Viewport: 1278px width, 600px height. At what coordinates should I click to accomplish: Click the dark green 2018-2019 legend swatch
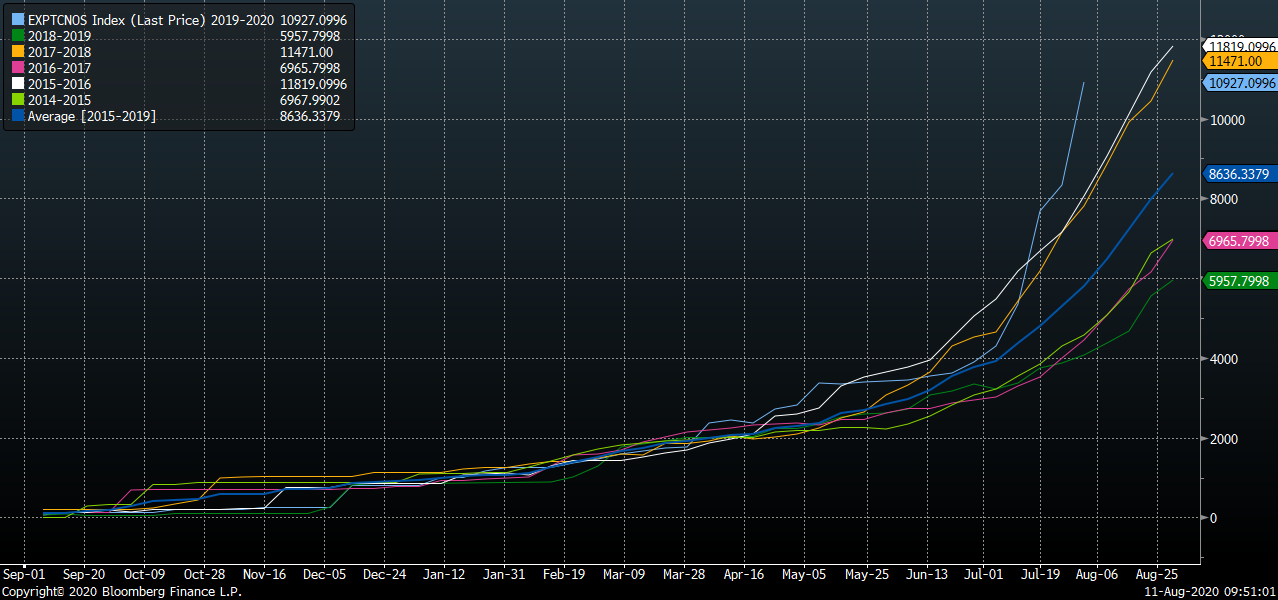point(17,36)
